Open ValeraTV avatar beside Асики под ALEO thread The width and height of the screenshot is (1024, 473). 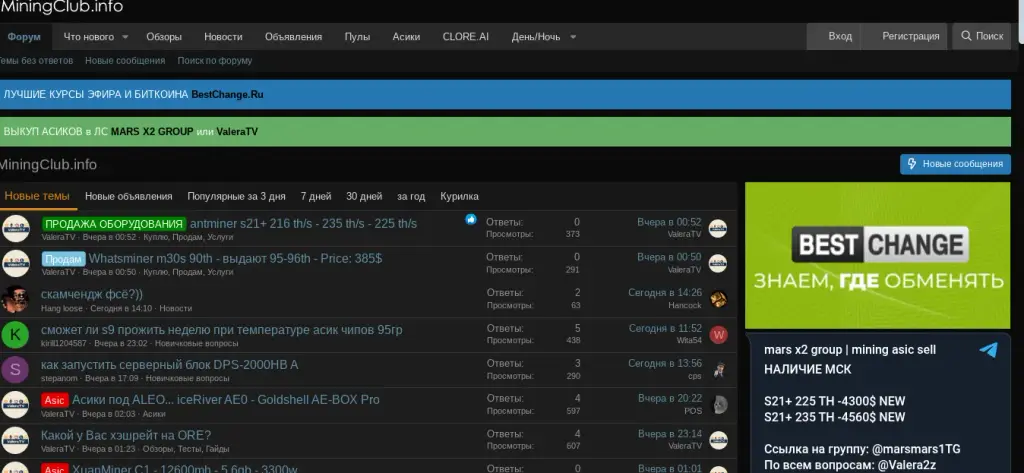(x=15, y=405)
